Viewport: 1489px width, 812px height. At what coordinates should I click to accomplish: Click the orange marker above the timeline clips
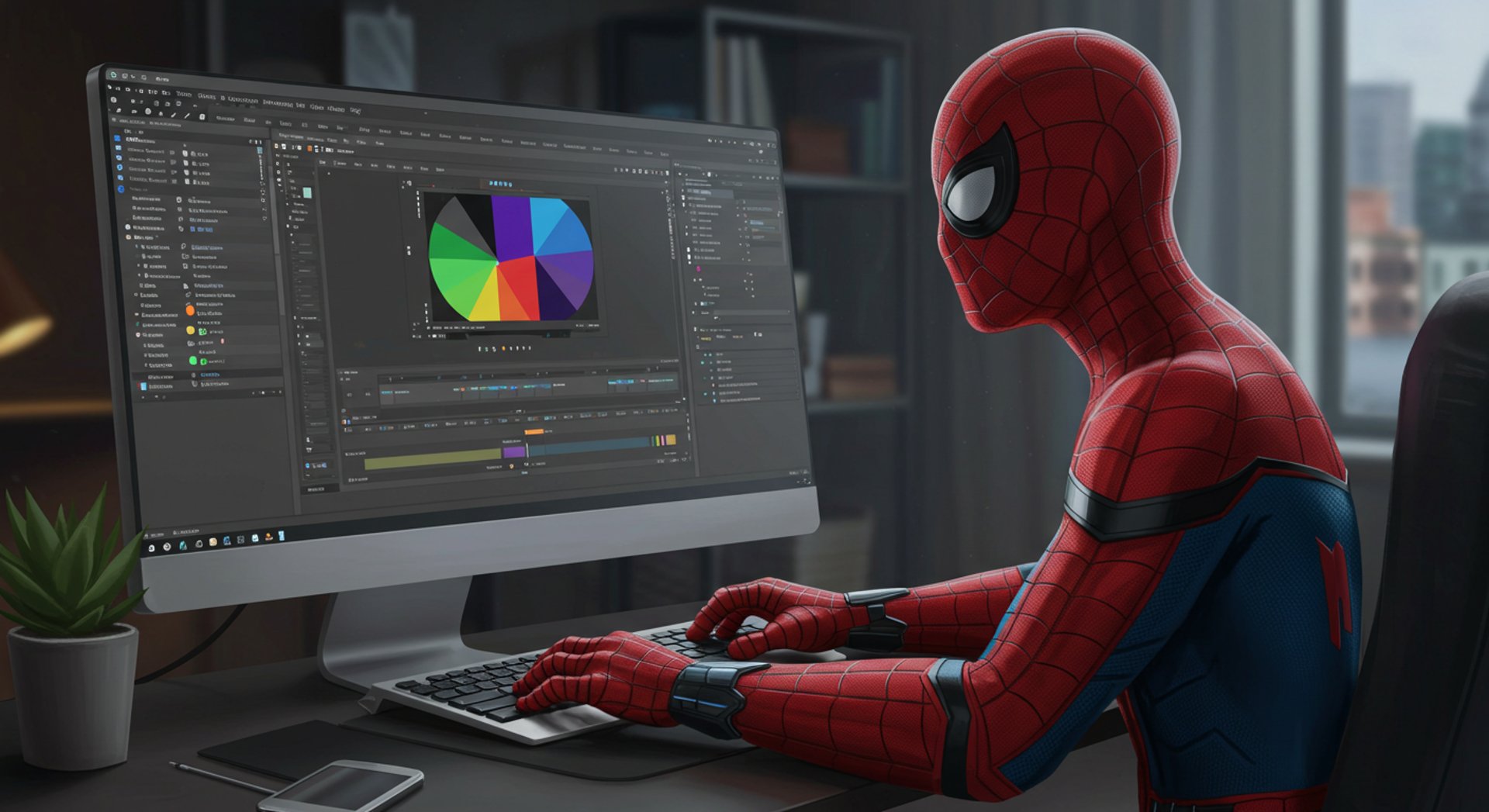[x=534, y=432]
